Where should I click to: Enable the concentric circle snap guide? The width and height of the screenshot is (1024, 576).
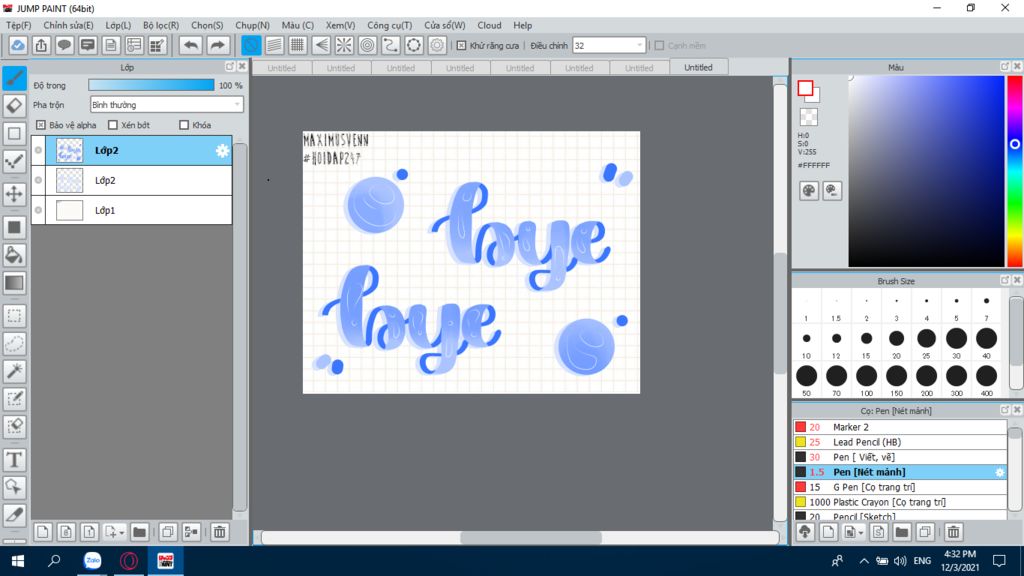point(368,45)
